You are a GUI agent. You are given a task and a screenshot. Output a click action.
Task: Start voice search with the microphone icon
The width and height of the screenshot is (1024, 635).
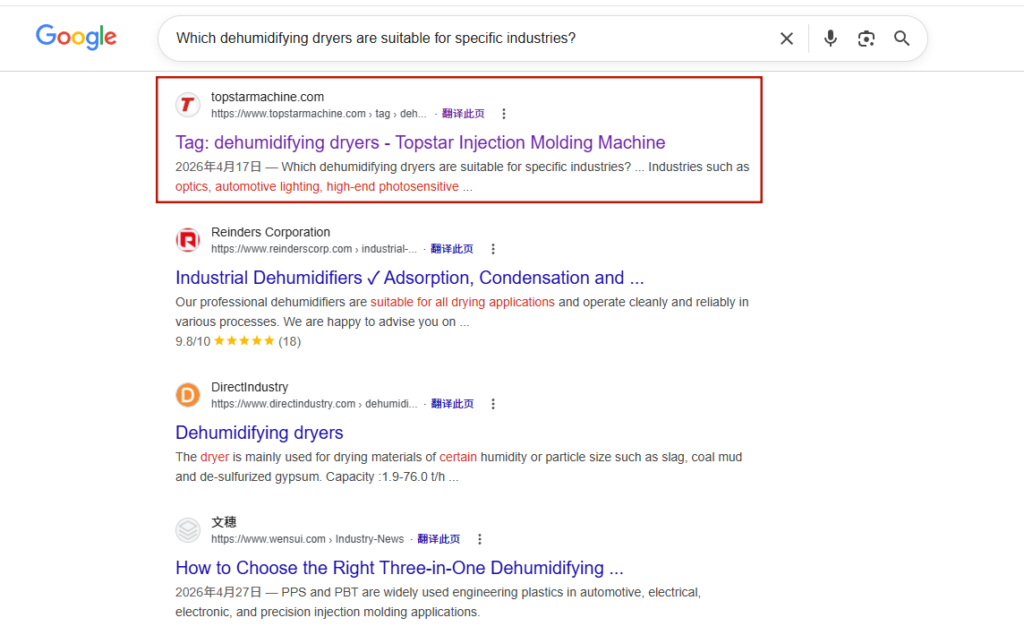[830, 39]
